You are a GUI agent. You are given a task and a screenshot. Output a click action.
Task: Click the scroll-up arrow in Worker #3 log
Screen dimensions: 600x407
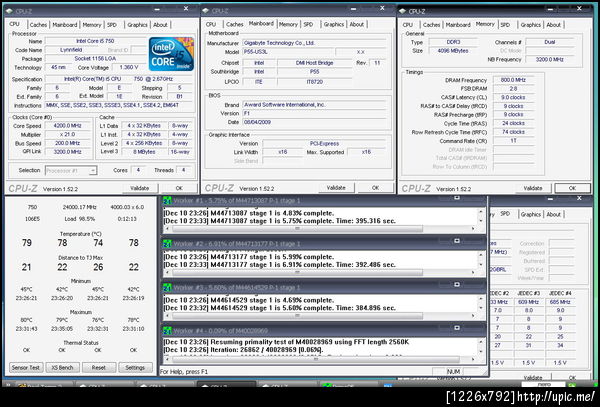tap(481, 299)
